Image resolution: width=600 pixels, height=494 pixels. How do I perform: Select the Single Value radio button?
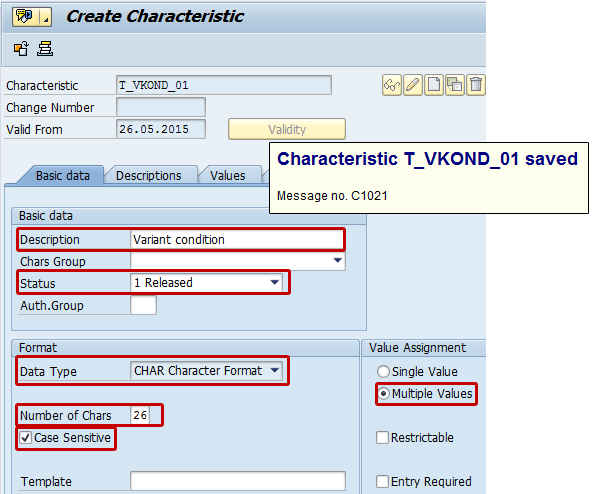(x=383, y=372)
